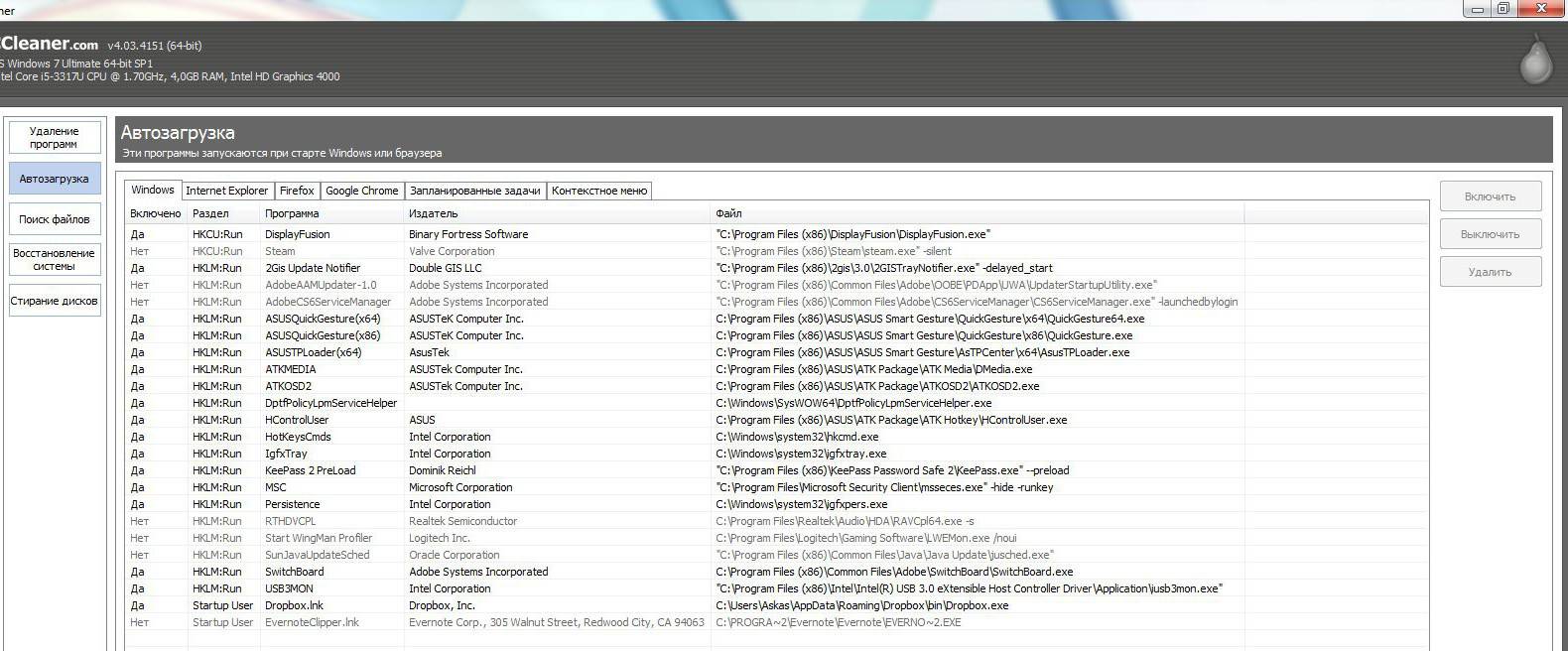Image resolution: width=1568 pixels, height=651 pixels.
Task: Select the Автозагрузка sidebar item
Action: click(55, 179)
